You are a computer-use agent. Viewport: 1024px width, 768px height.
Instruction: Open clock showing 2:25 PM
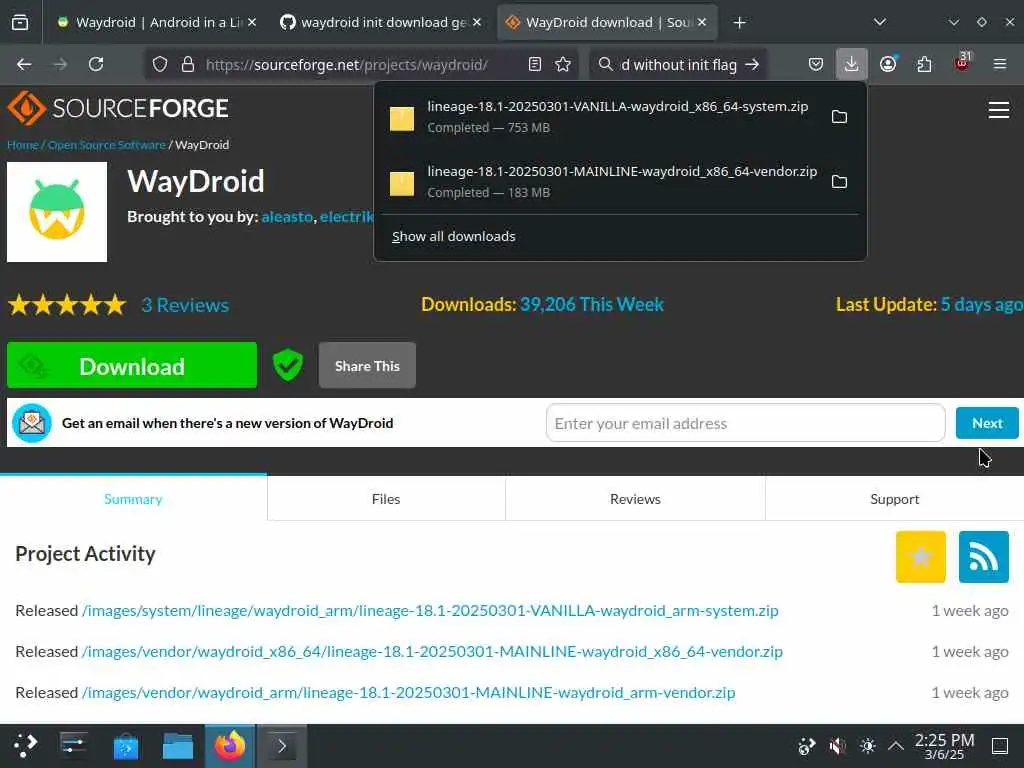(x=944, y=746)
